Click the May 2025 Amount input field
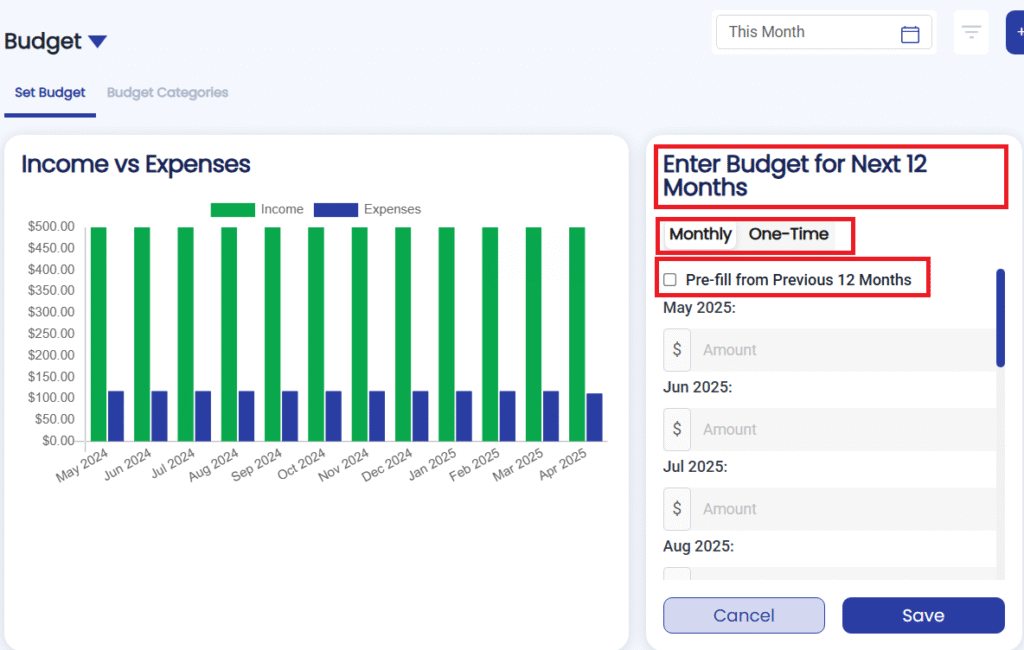Image resolution: width=1024 pixels, height=650 pixels. [840, 350]
